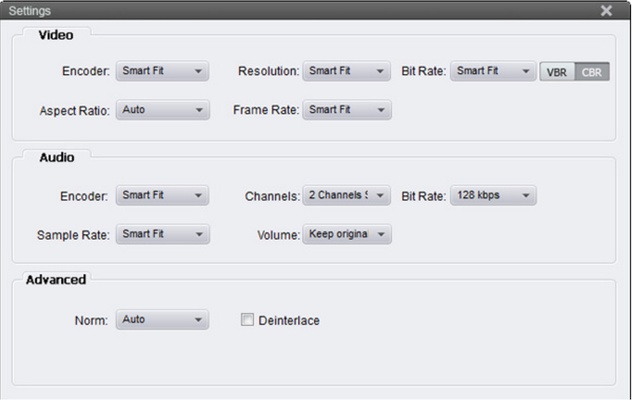Select CBR bit rate mode
This screenshot has height=400, width=633.
[592, 72]
